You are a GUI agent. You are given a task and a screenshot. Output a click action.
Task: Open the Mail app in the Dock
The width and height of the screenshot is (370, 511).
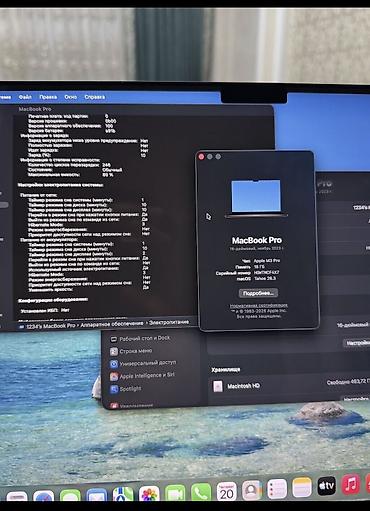tap(97, 496)
